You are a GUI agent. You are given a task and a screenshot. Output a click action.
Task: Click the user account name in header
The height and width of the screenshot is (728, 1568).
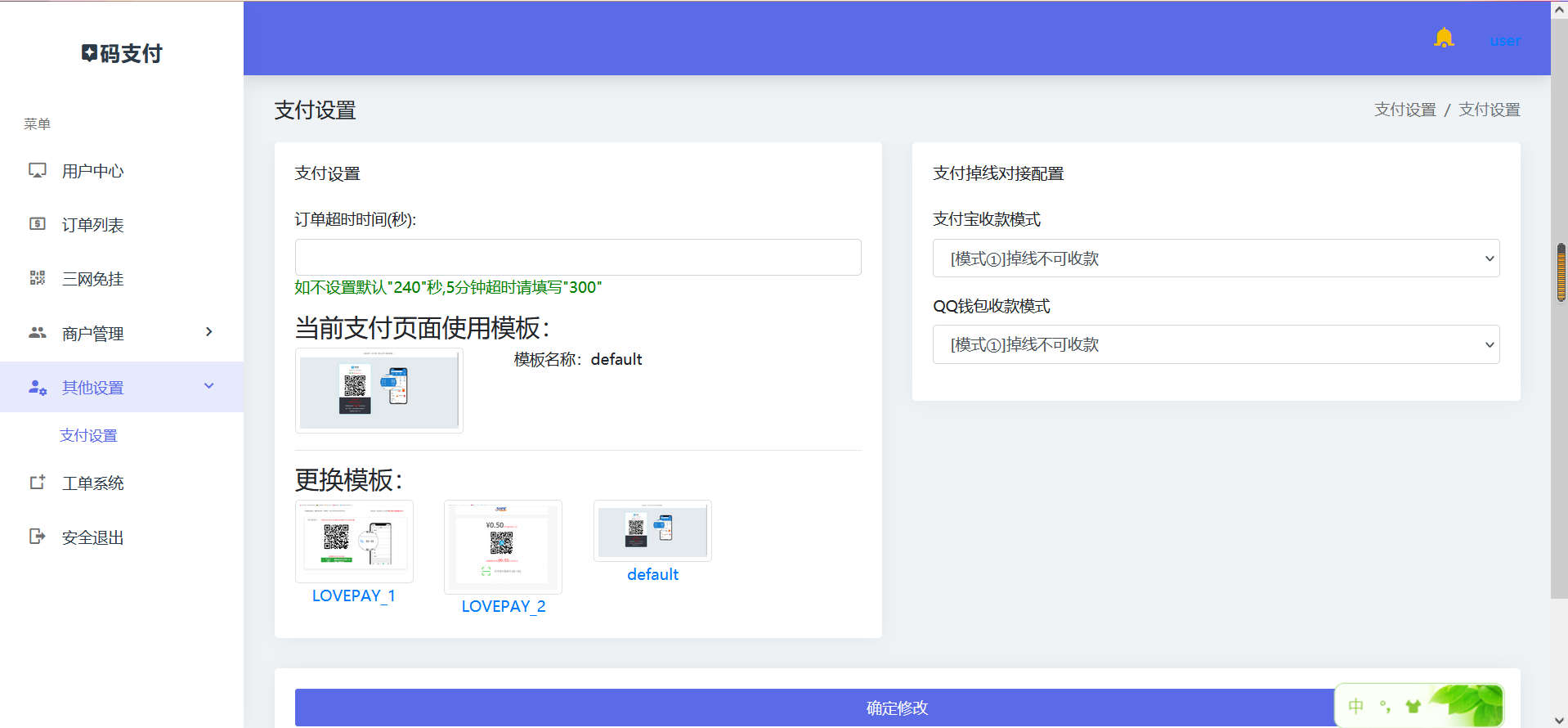click(x=1504, y=41)
